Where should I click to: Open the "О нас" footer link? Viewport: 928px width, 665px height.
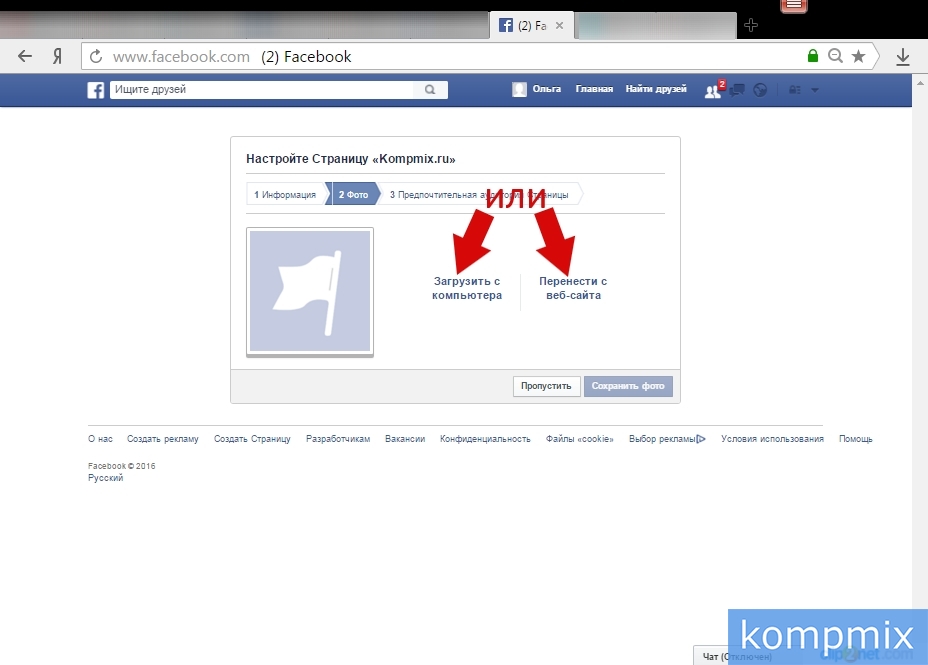[x=100, y=439]
